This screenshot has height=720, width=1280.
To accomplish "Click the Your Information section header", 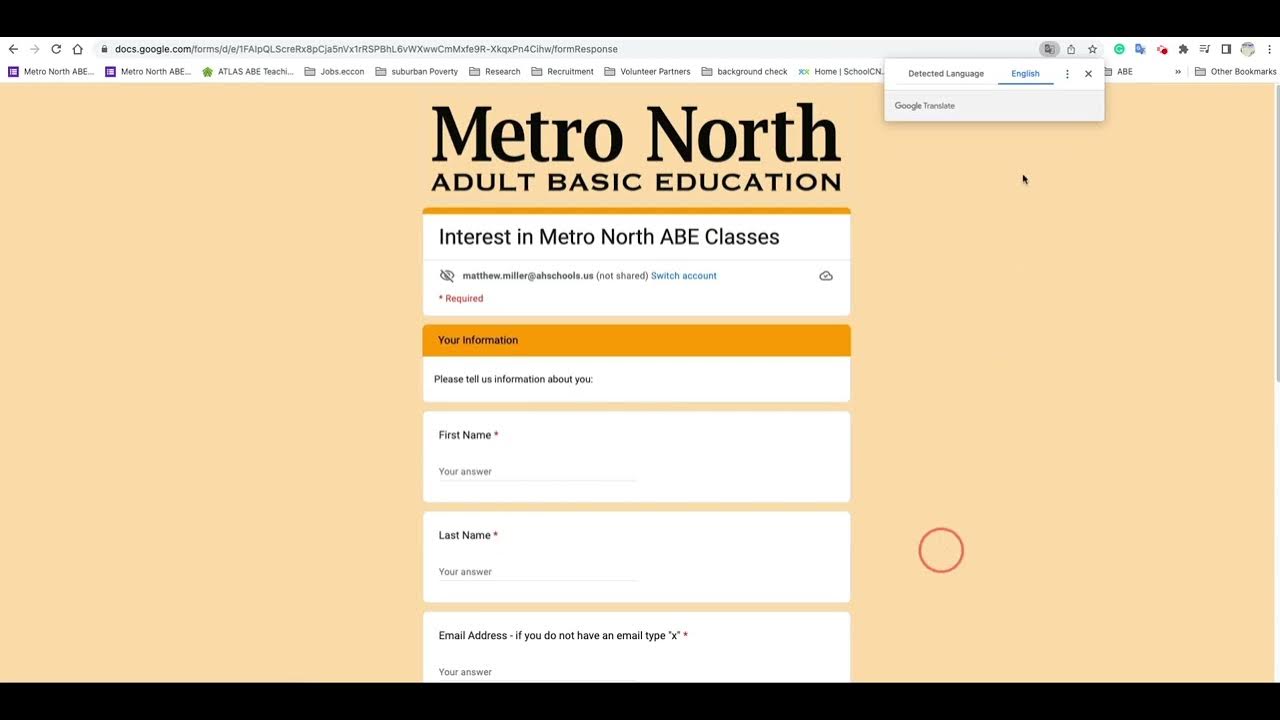I will 636,340.
